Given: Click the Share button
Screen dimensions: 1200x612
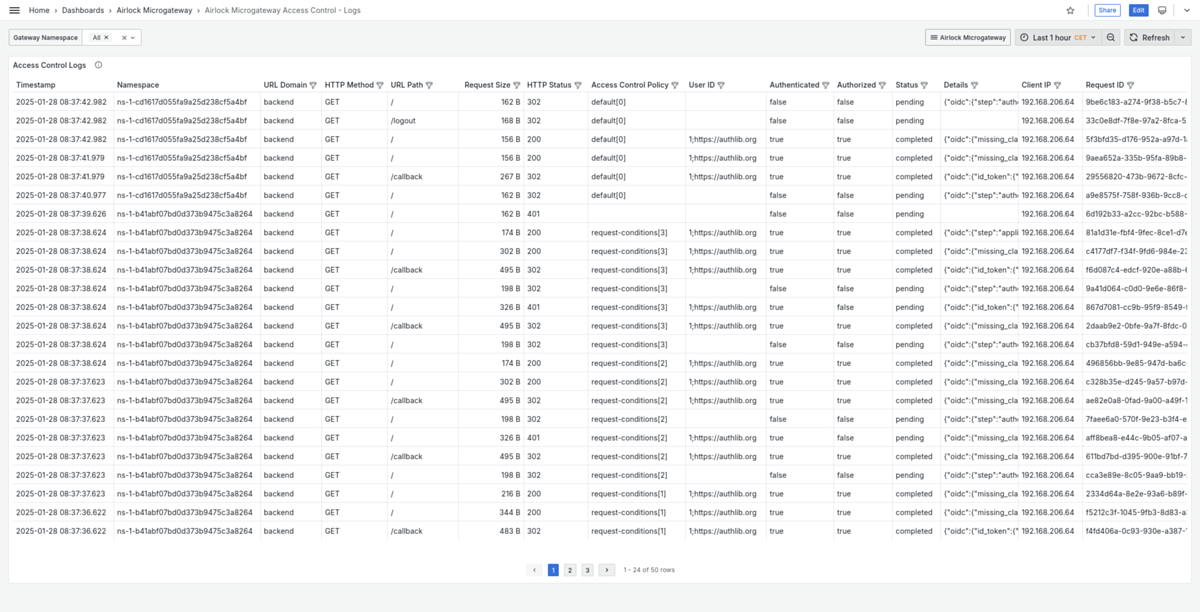Looking at the screenshot, I should (1107, 10).
